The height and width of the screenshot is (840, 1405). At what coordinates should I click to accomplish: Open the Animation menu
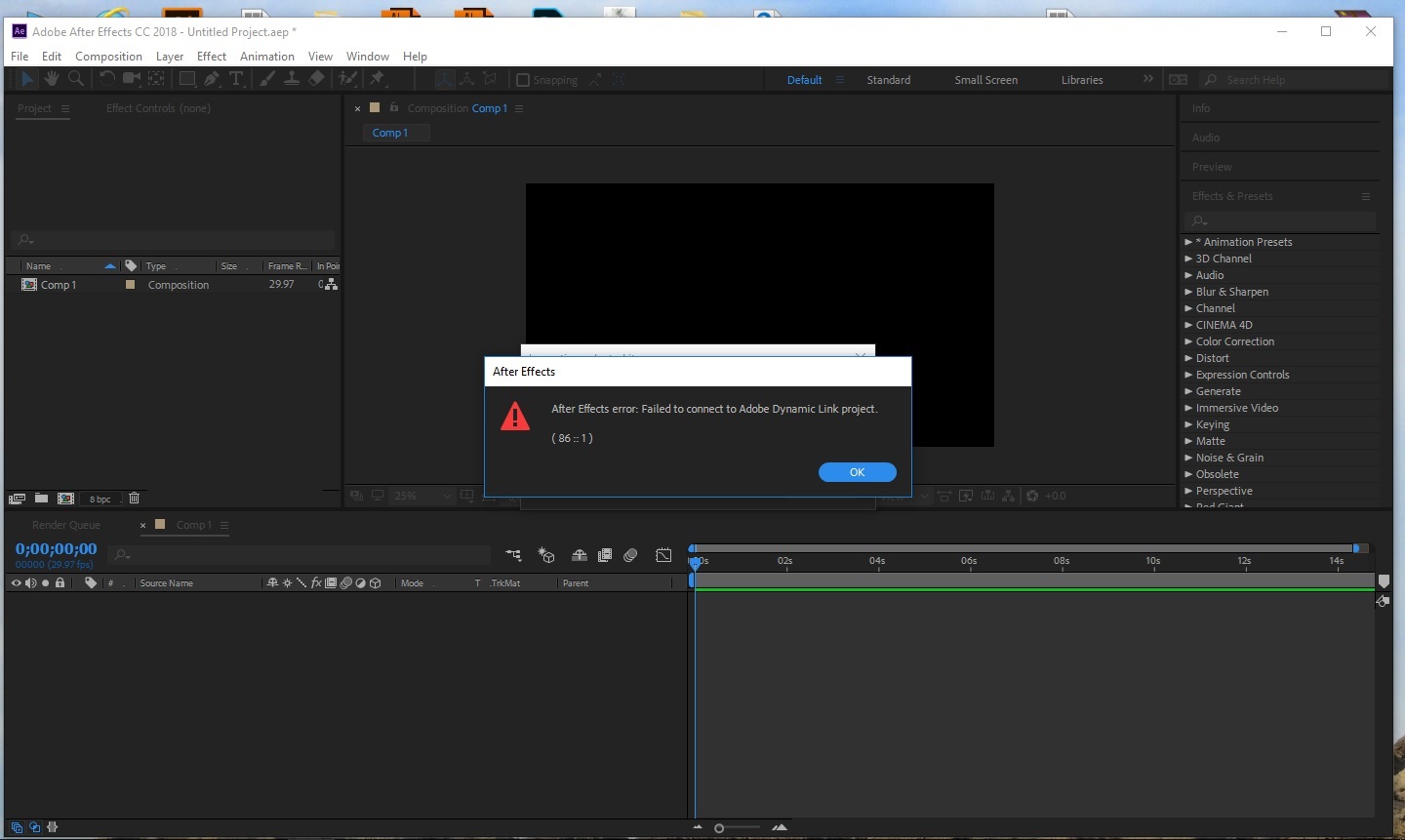coord(267,56)
